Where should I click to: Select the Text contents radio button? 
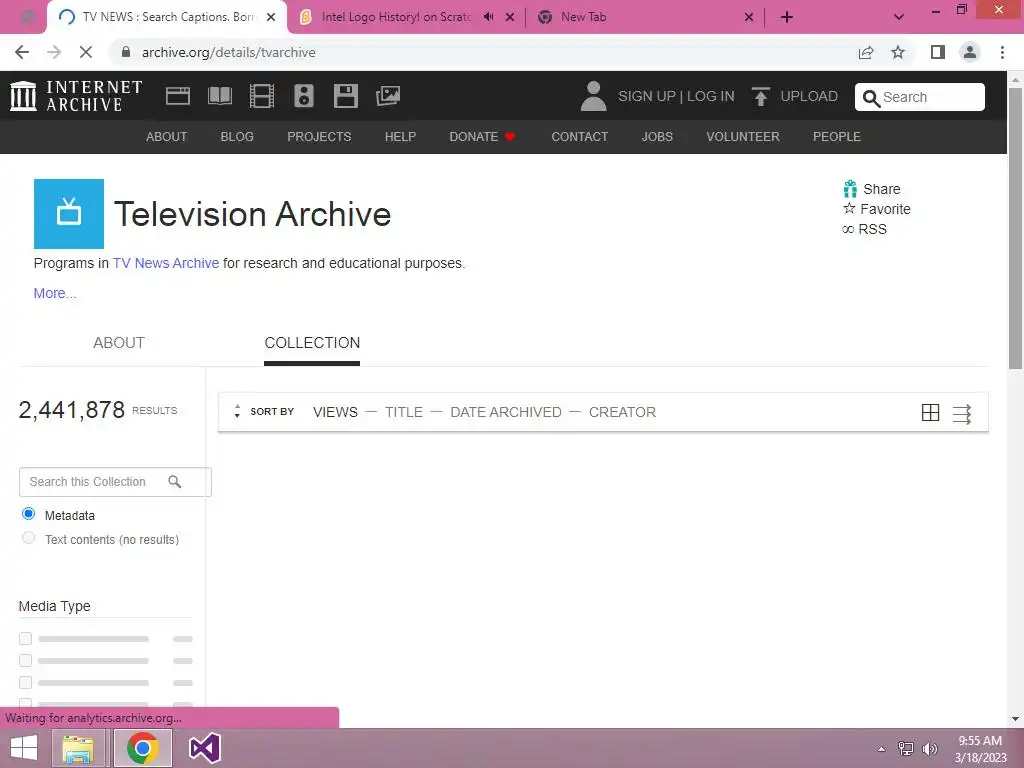point(28,538)
